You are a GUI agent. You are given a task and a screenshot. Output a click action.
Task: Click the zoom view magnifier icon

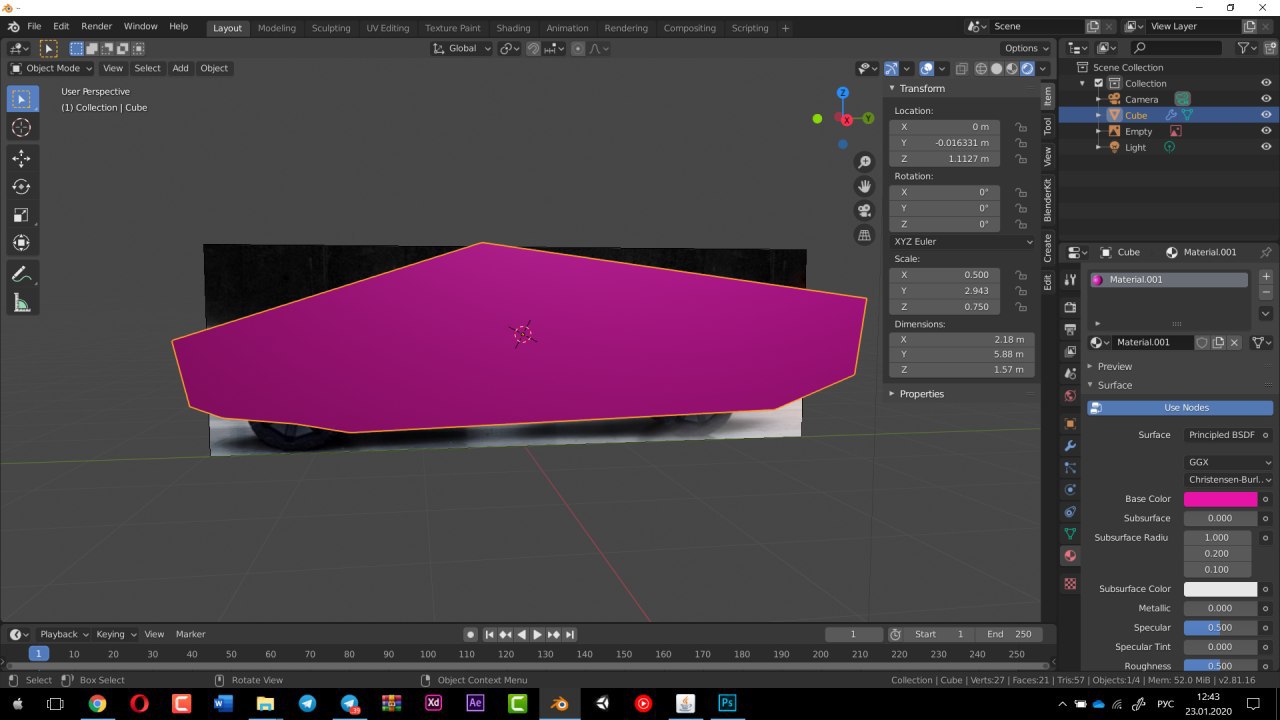pos(865,162)
